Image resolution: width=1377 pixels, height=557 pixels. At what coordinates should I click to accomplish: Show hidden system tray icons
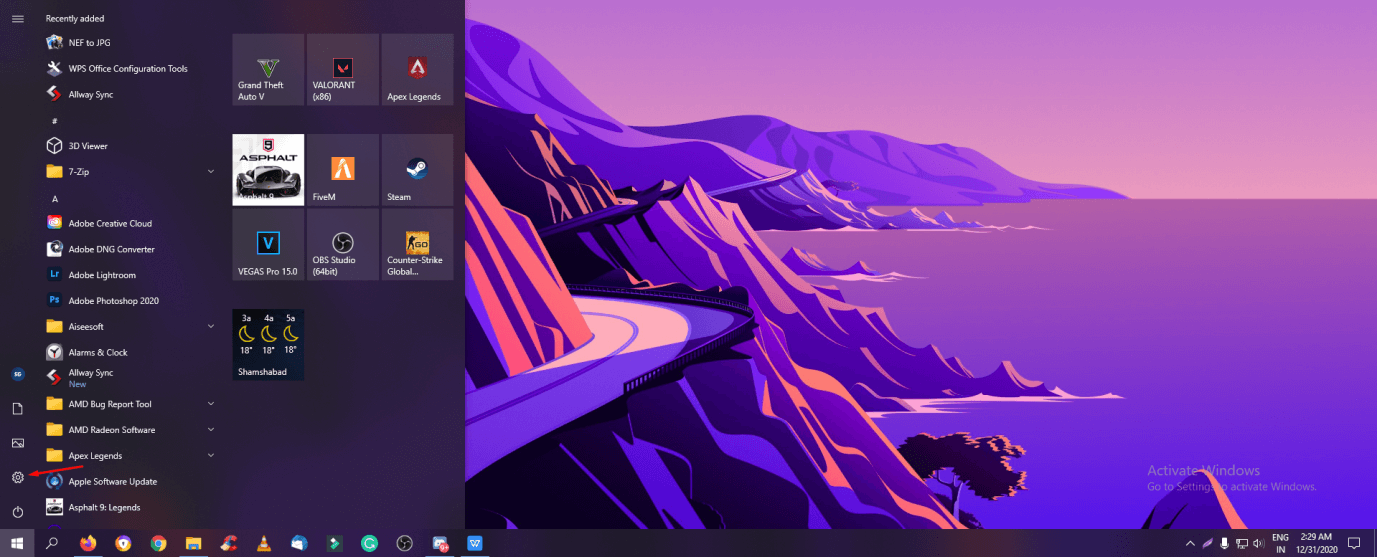(x=1189, y=543)
